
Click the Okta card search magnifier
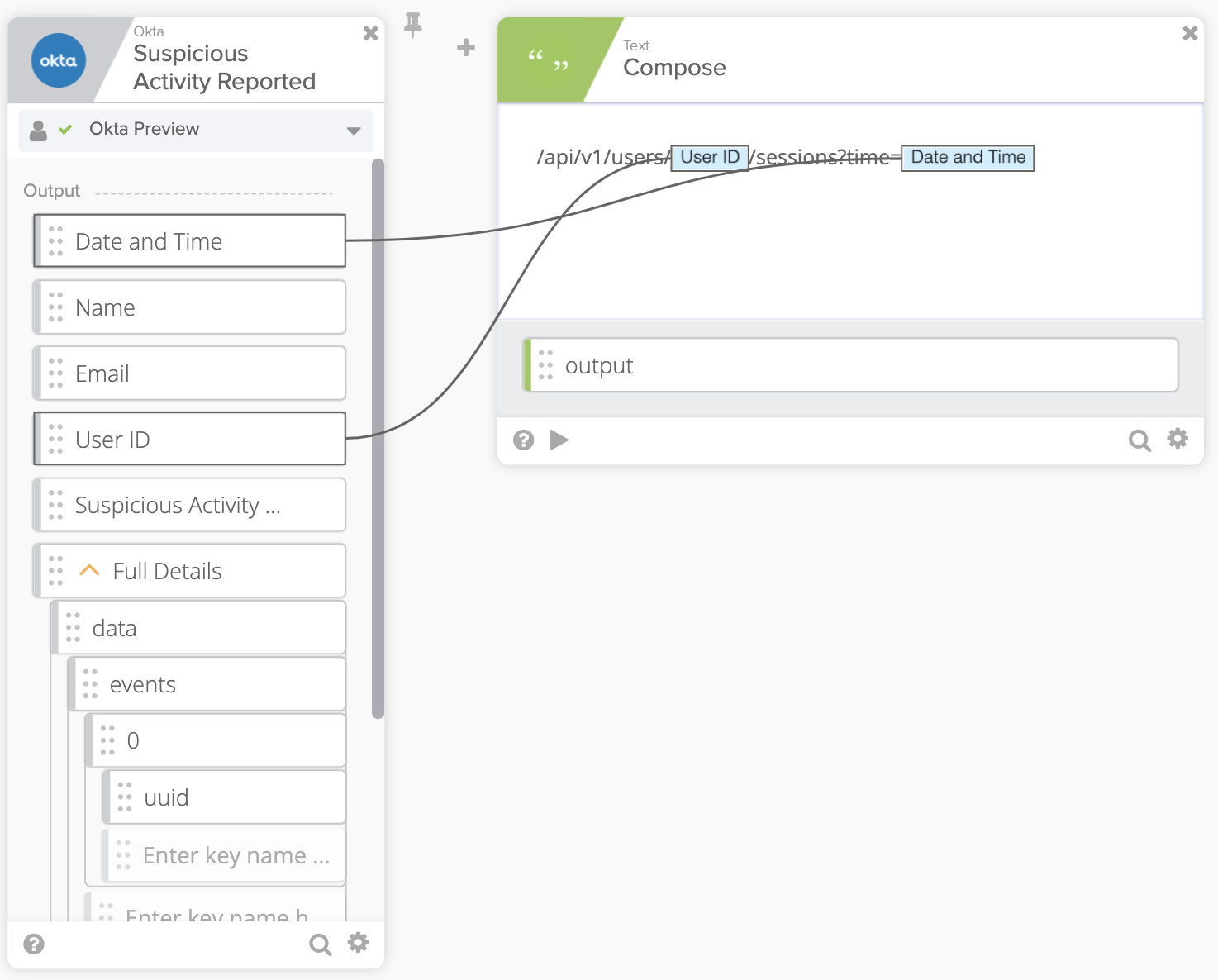click(320, 944)
